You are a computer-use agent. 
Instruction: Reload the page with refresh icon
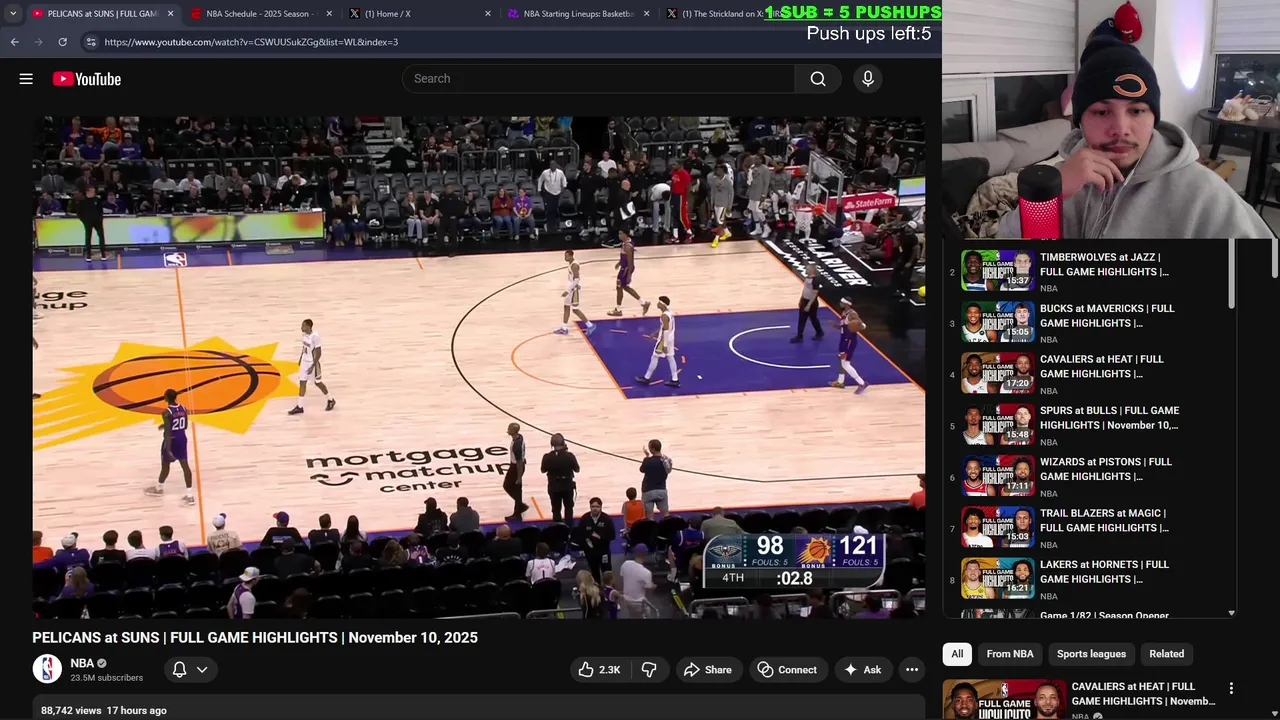point(62,42)
